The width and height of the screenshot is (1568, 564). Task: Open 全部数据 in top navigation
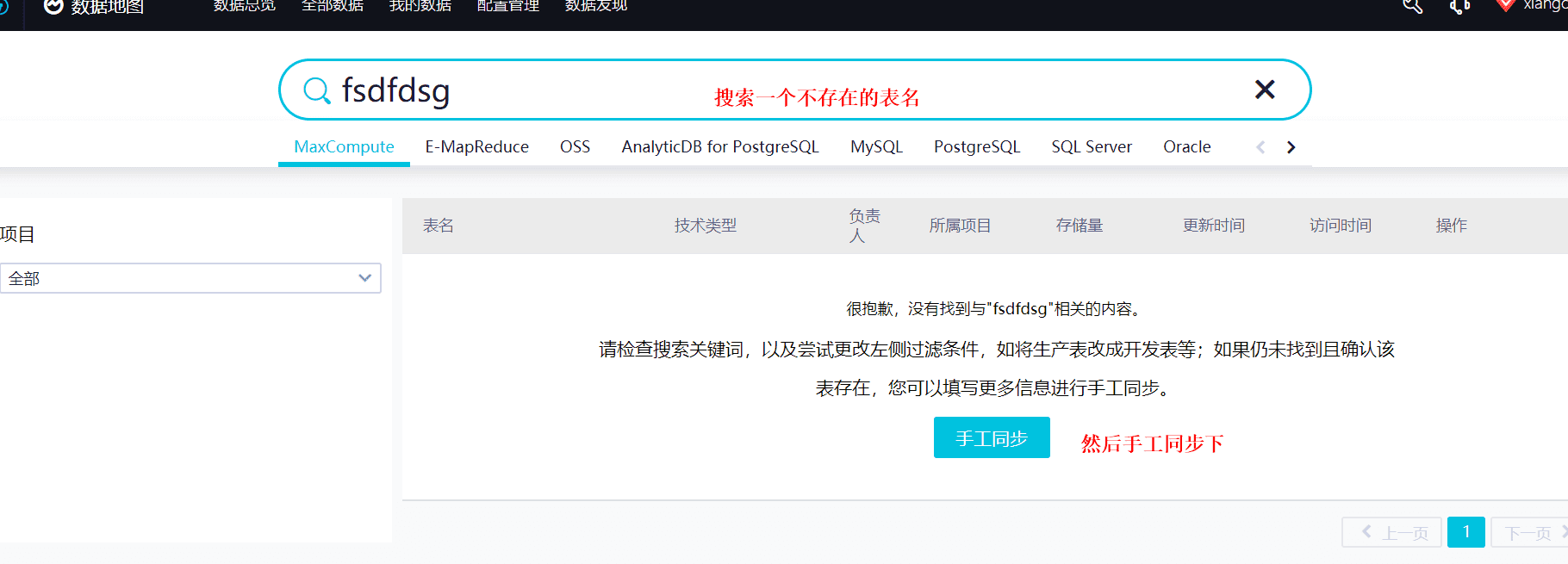tap(333, 5)
